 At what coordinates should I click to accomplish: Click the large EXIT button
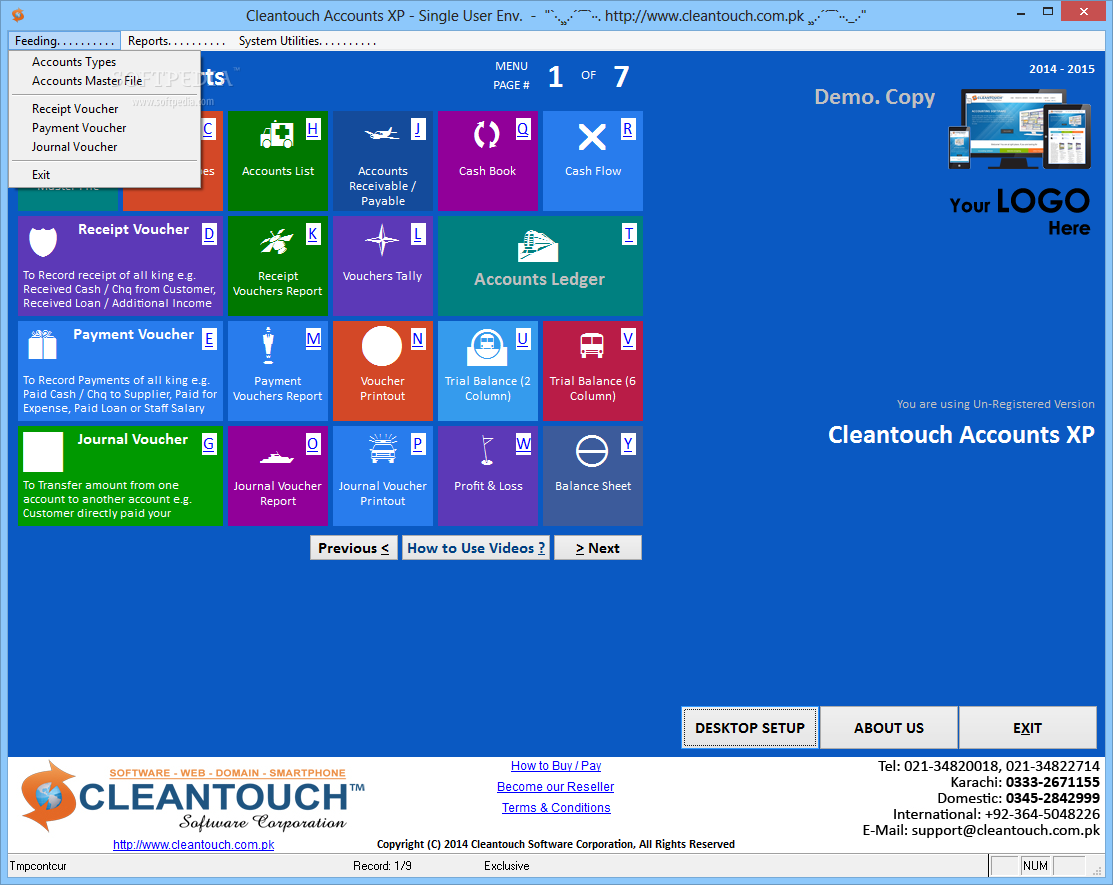tap(1027, 727)
